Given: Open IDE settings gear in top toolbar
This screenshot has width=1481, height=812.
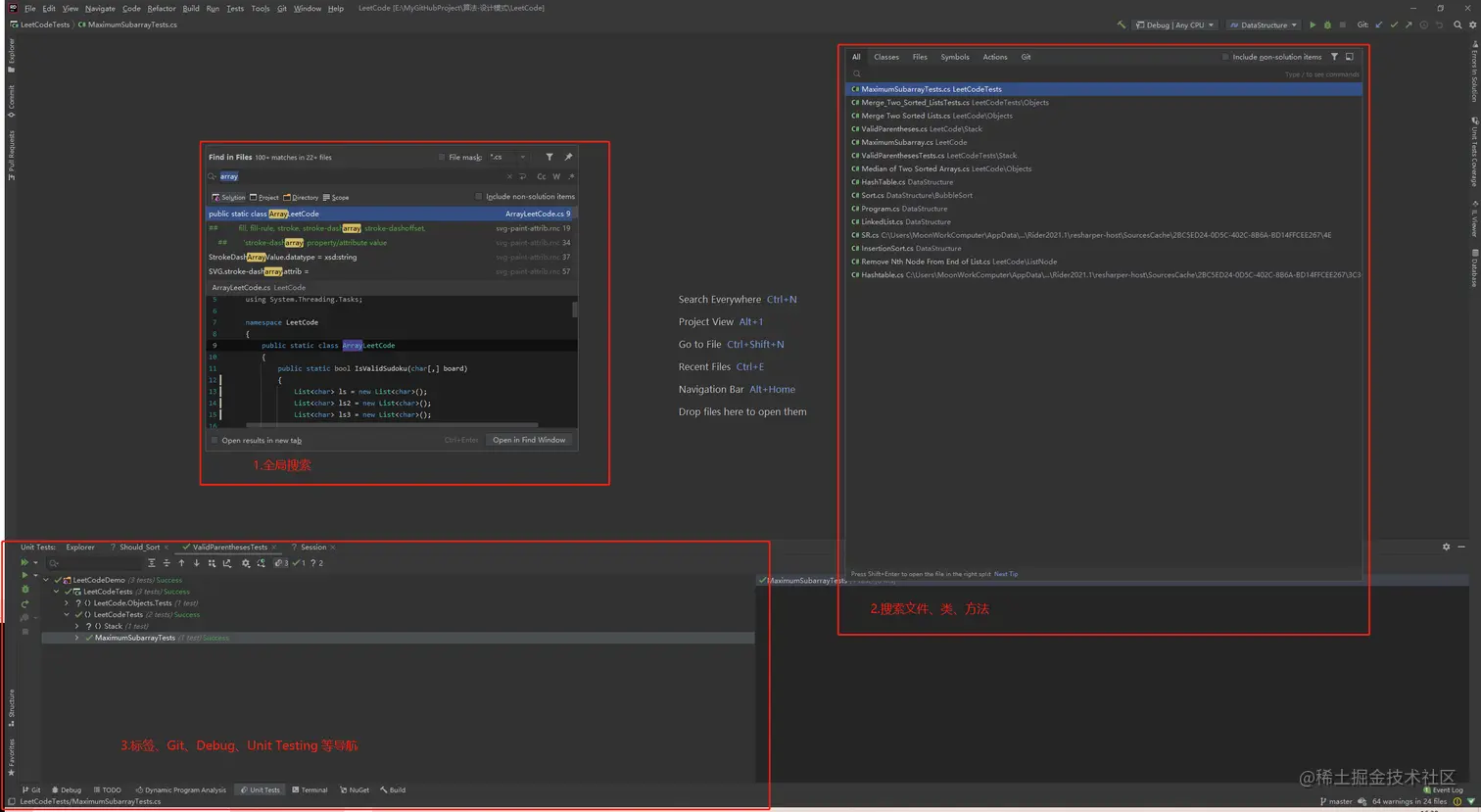Looking at the screenshot, I should coord(1471,24).
